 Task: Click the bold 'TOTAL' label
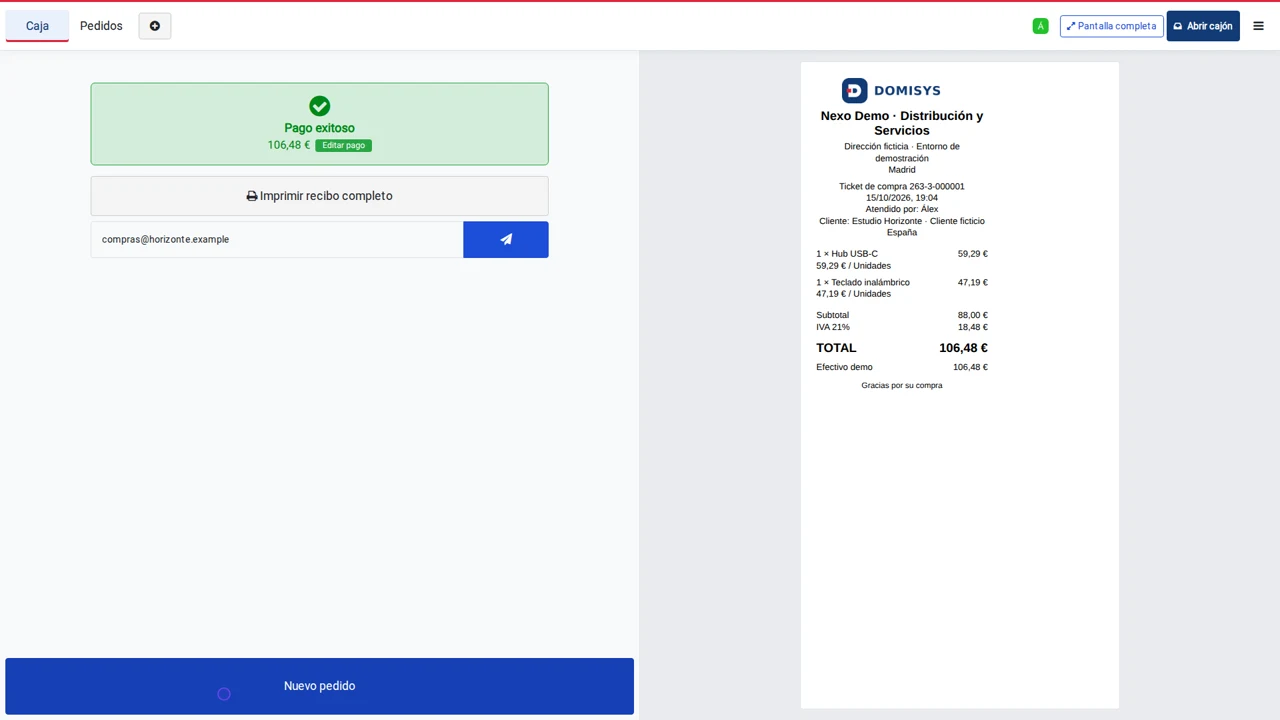836,348
